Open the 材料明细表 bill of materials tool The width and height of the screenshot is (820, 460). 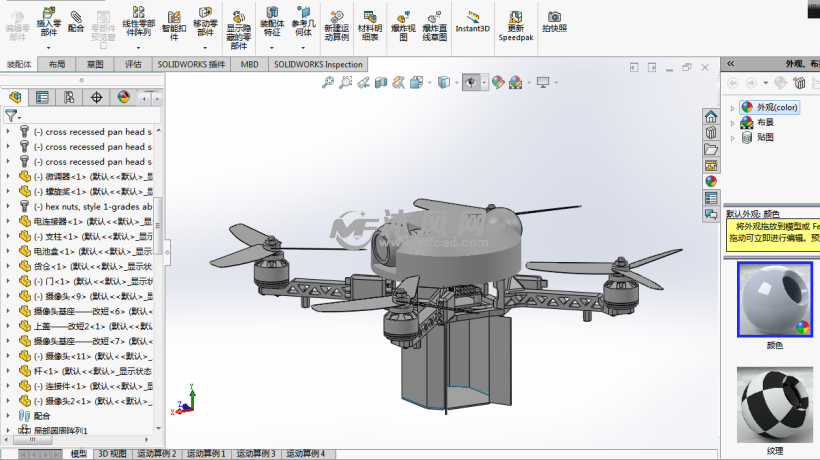pyautogui.click(x=371, y=22)
